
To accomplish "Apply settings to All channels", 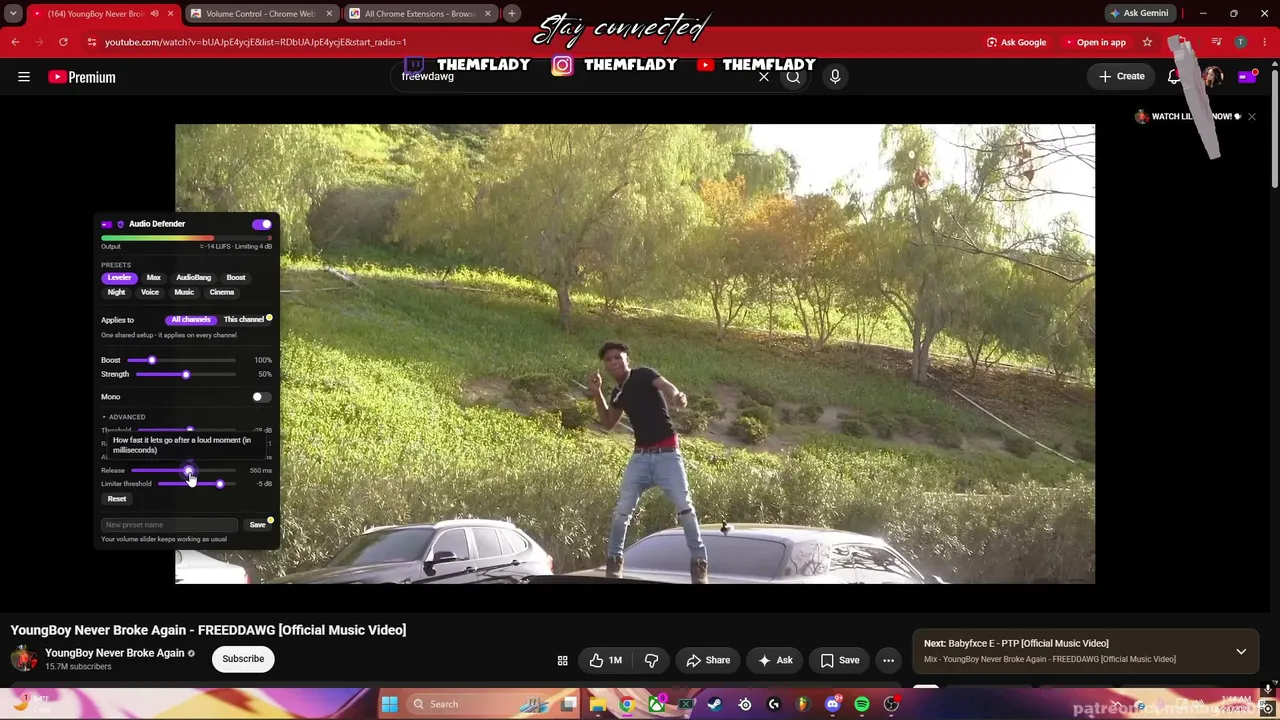I will (191, 320).
